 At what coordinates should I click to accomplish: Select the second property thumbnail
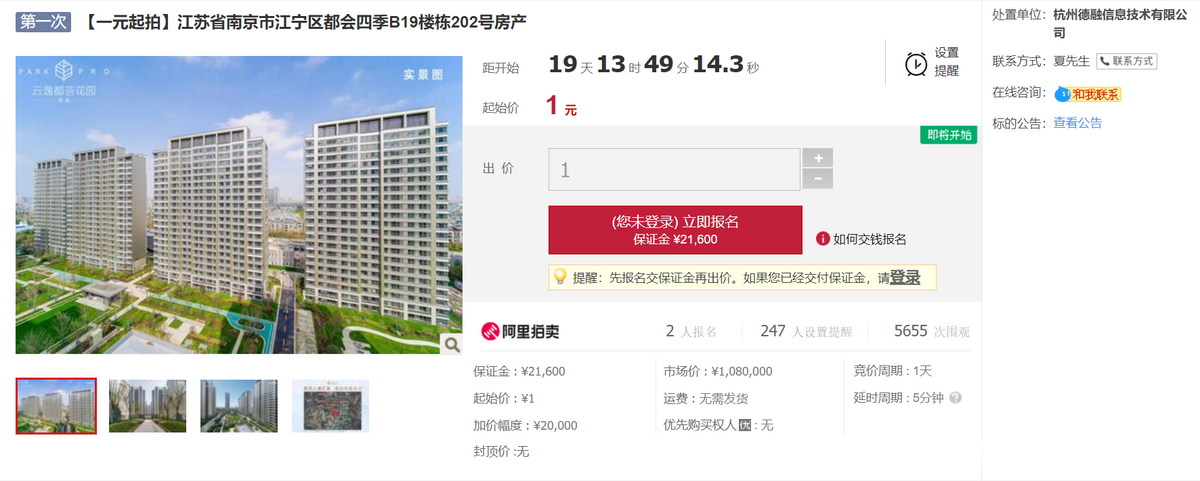pos(147,406)
